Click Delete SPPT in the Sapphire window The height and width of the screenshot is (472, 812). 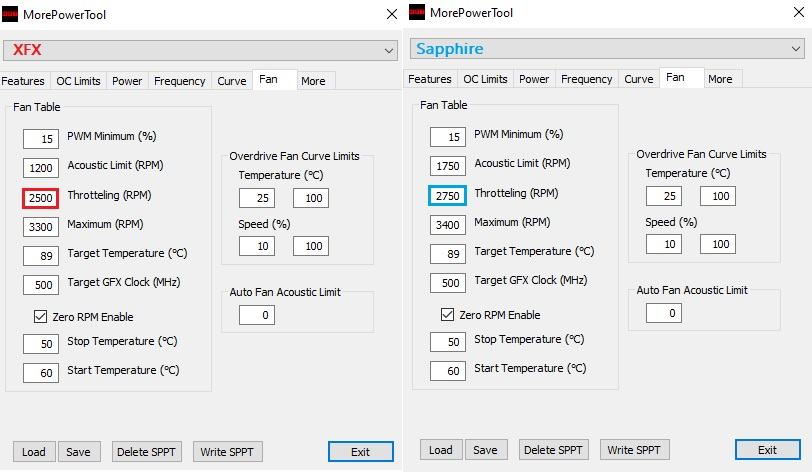[x=554, y=450]
